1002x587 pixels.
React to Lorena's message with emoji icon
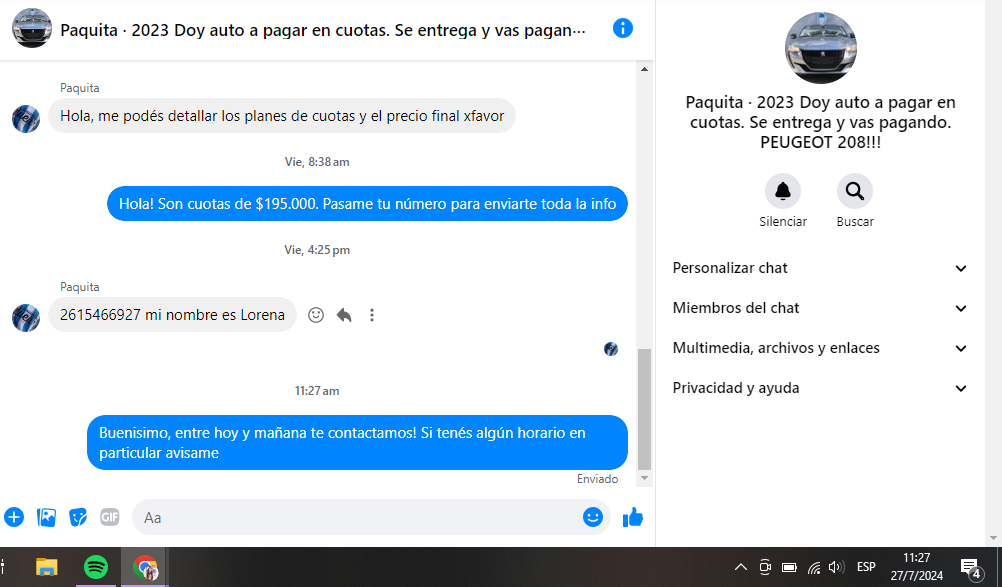click(x=316, y=315)
